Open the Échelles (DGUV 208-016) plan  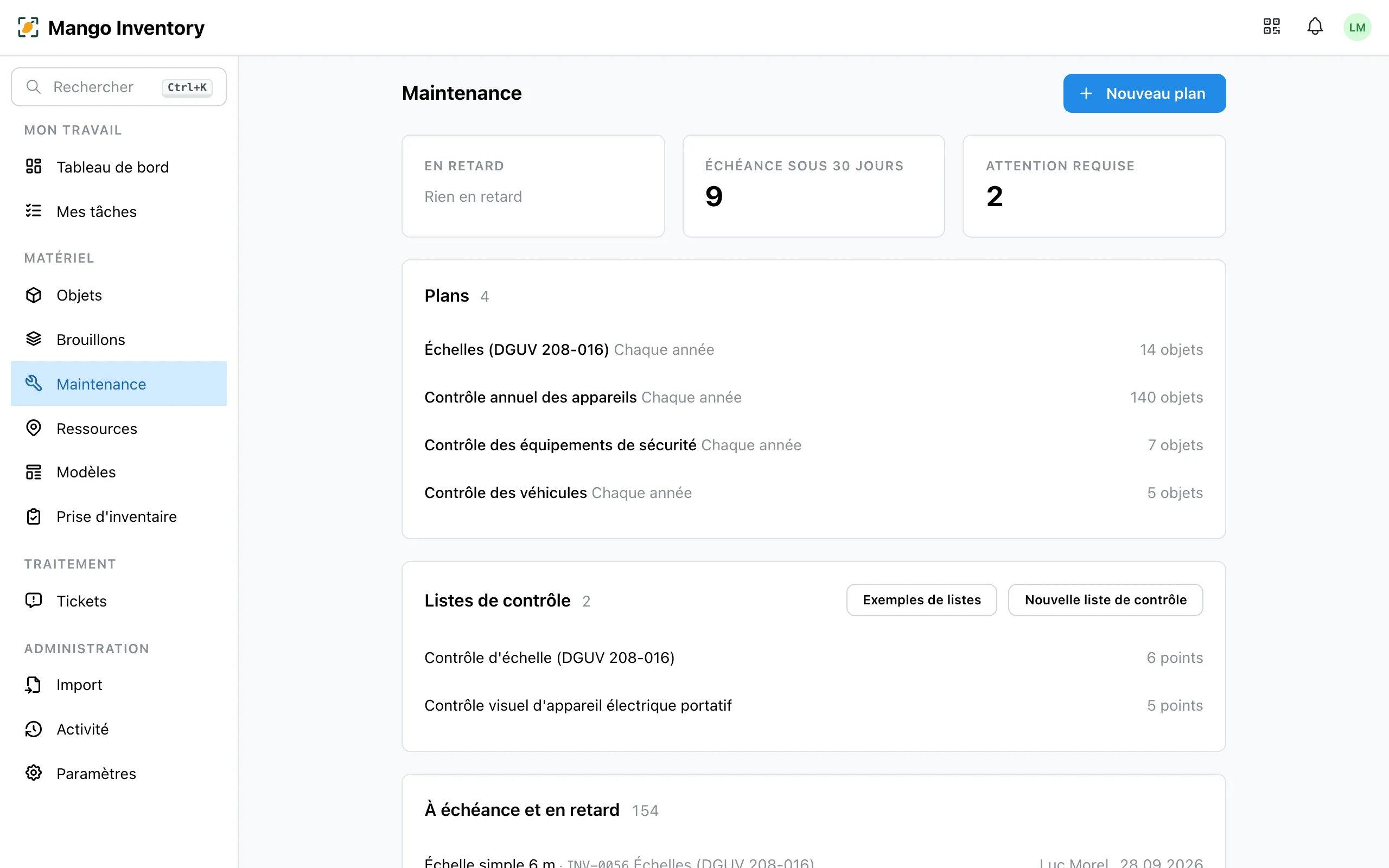click(813, 349)
